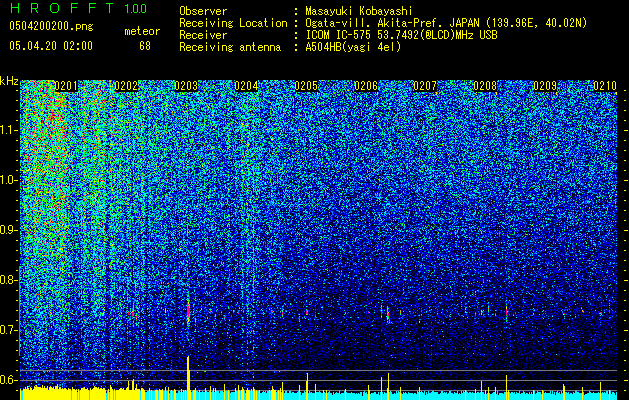This screenshot has width=629, height=400.
Task: Click the receiver ICOM IC-575 frequency text
Action: (x=401, y=35)
